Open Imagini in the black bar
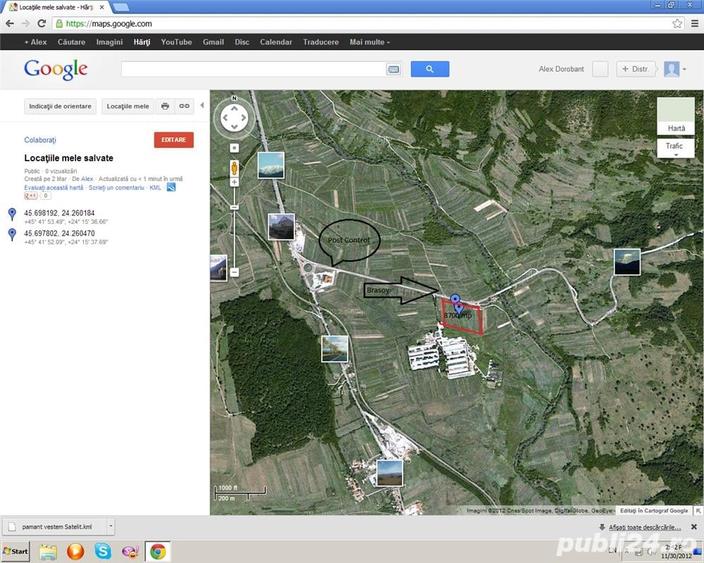 [109, 42]
